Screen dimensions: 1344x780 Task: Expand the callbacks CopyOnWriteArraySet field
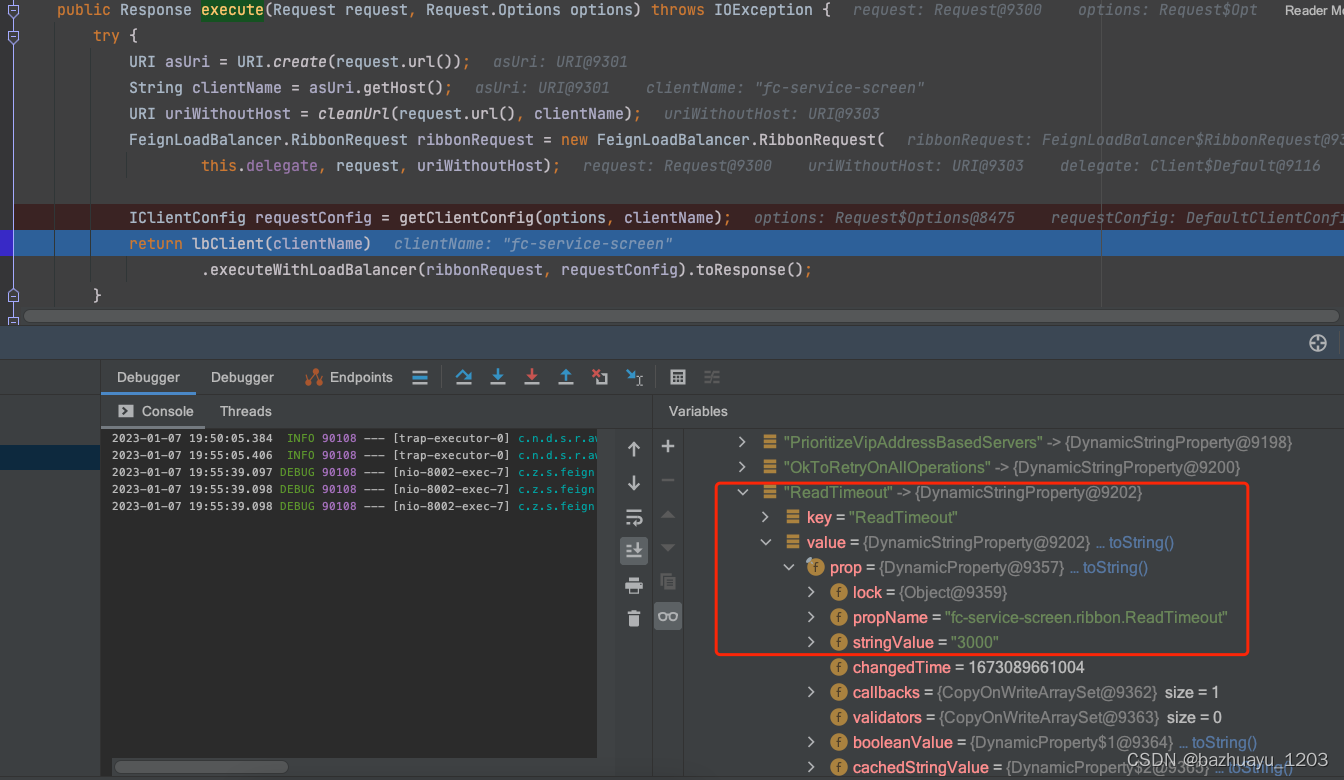(x=813, y=692)
